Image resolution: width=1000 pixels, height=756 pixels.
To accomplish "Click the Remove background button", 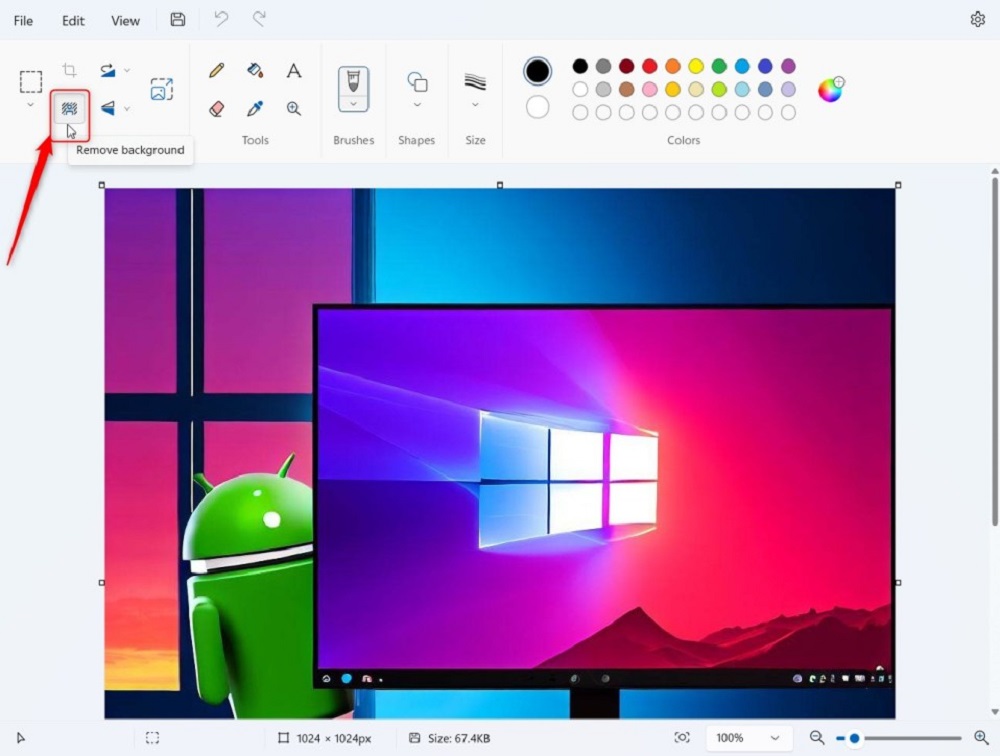I will [70, 109].
